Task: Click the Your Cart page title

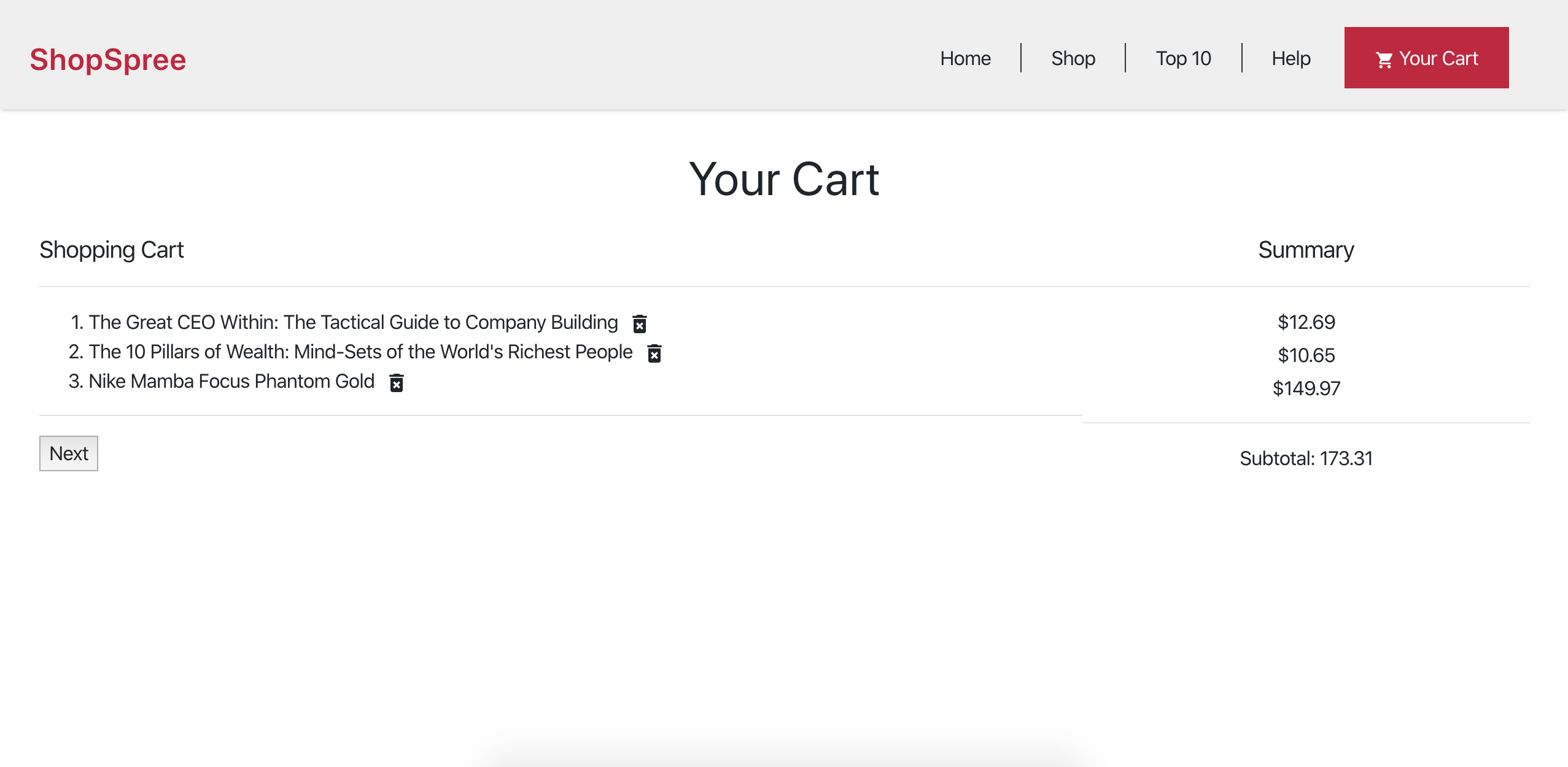Action: click(x=784, y=179)
